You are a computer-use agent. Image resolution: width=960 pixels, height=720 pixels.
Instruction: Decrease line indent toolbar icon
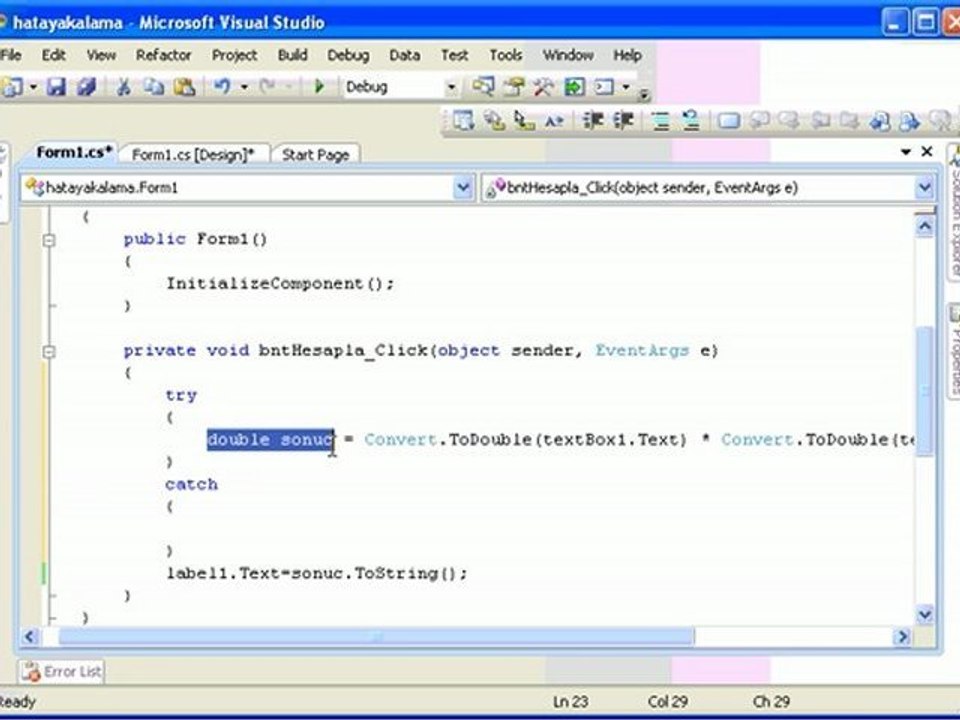(593, 121)
